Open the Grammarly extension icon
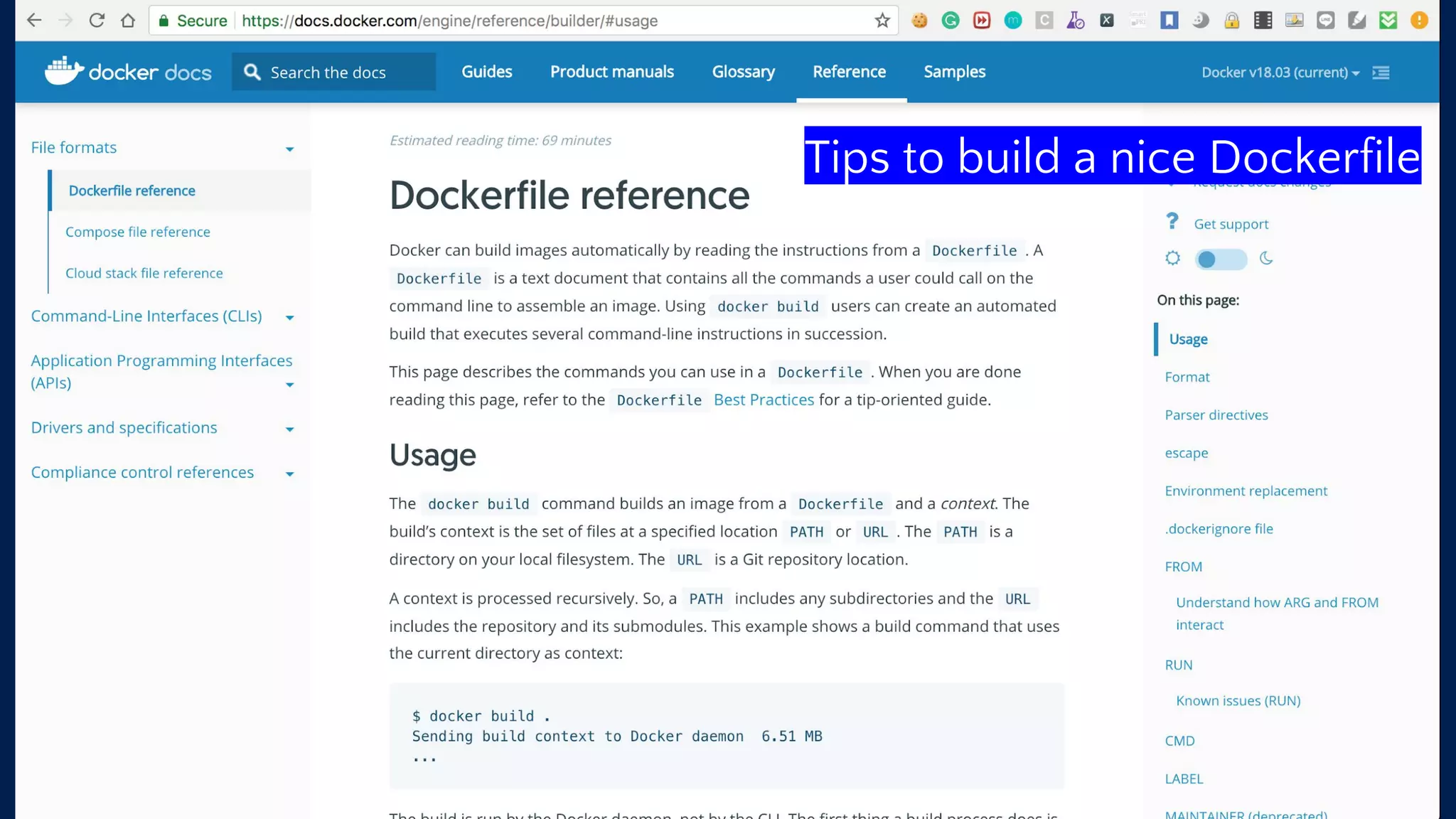1456x819 pixels. [x=951, y=21]
